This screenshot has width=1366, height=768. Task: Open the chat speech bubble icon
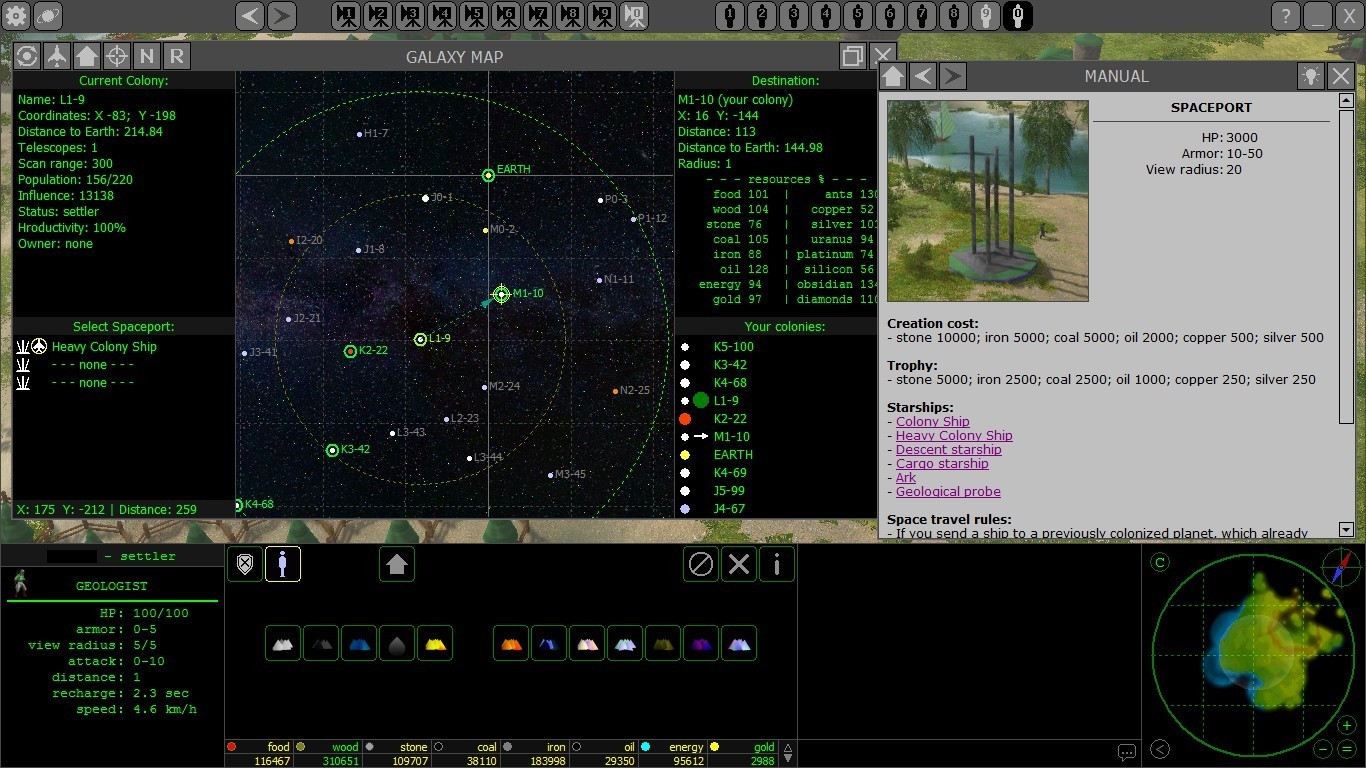[x=1126, y=752]
